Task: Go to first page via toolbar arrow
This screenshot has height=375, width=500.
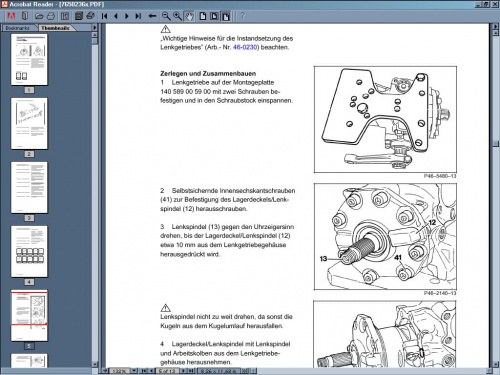Action: (104, 16)
